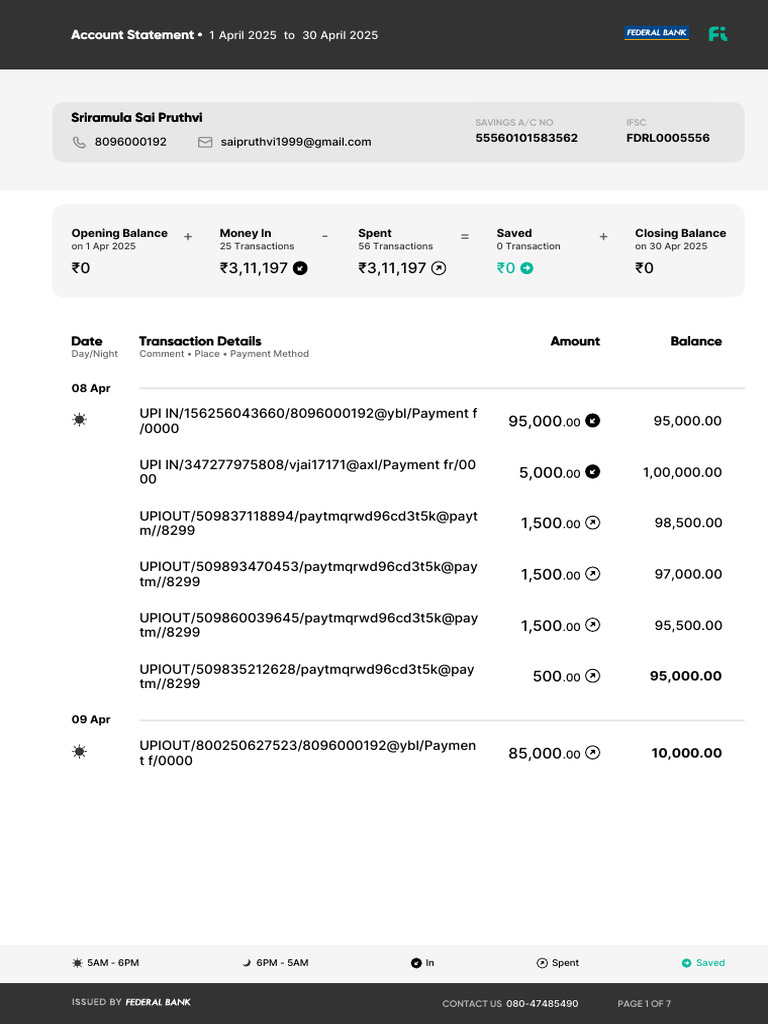Click the Account Statement title
Image resolution: width=768 pixels, height=1024 pixels.
(133, 35)
